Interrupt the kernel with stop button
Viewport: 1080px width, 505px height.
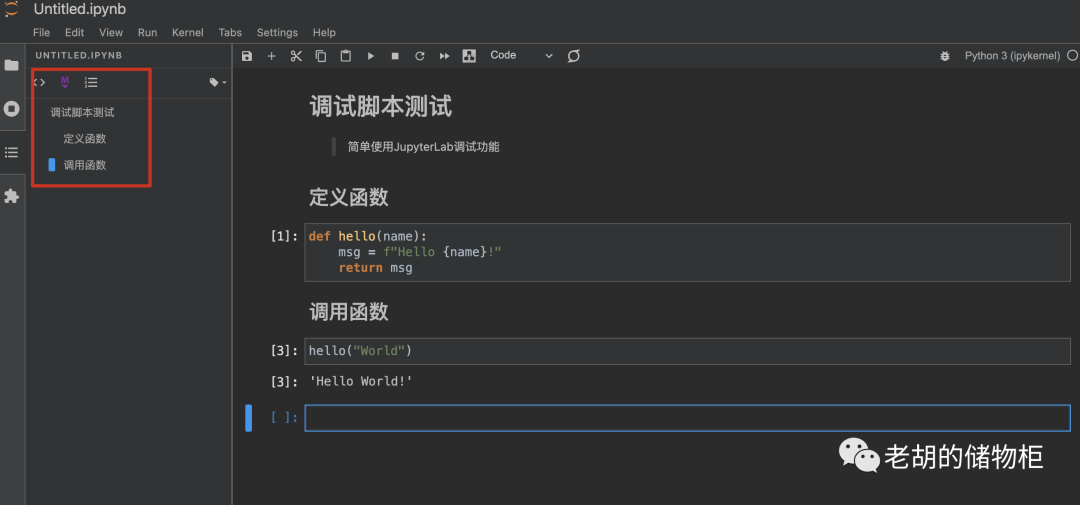[395, 56]
